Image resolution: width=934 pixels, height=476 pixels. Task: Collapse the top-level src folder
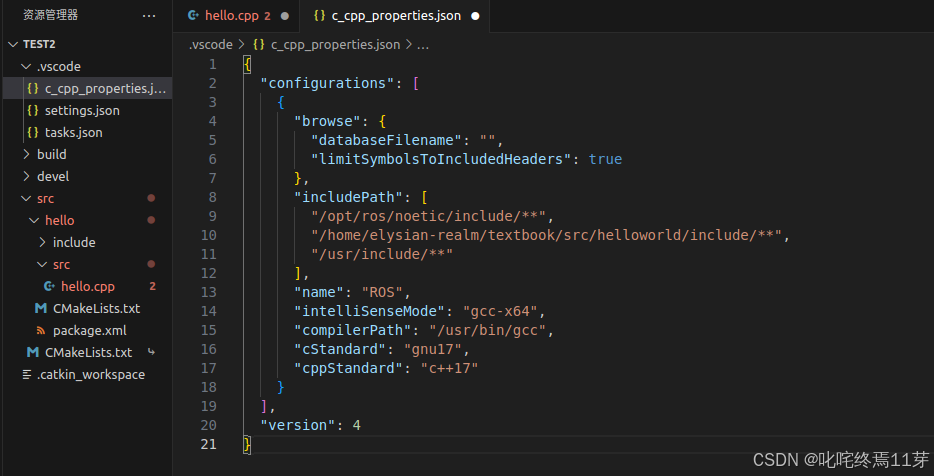(x=25, y=198)
